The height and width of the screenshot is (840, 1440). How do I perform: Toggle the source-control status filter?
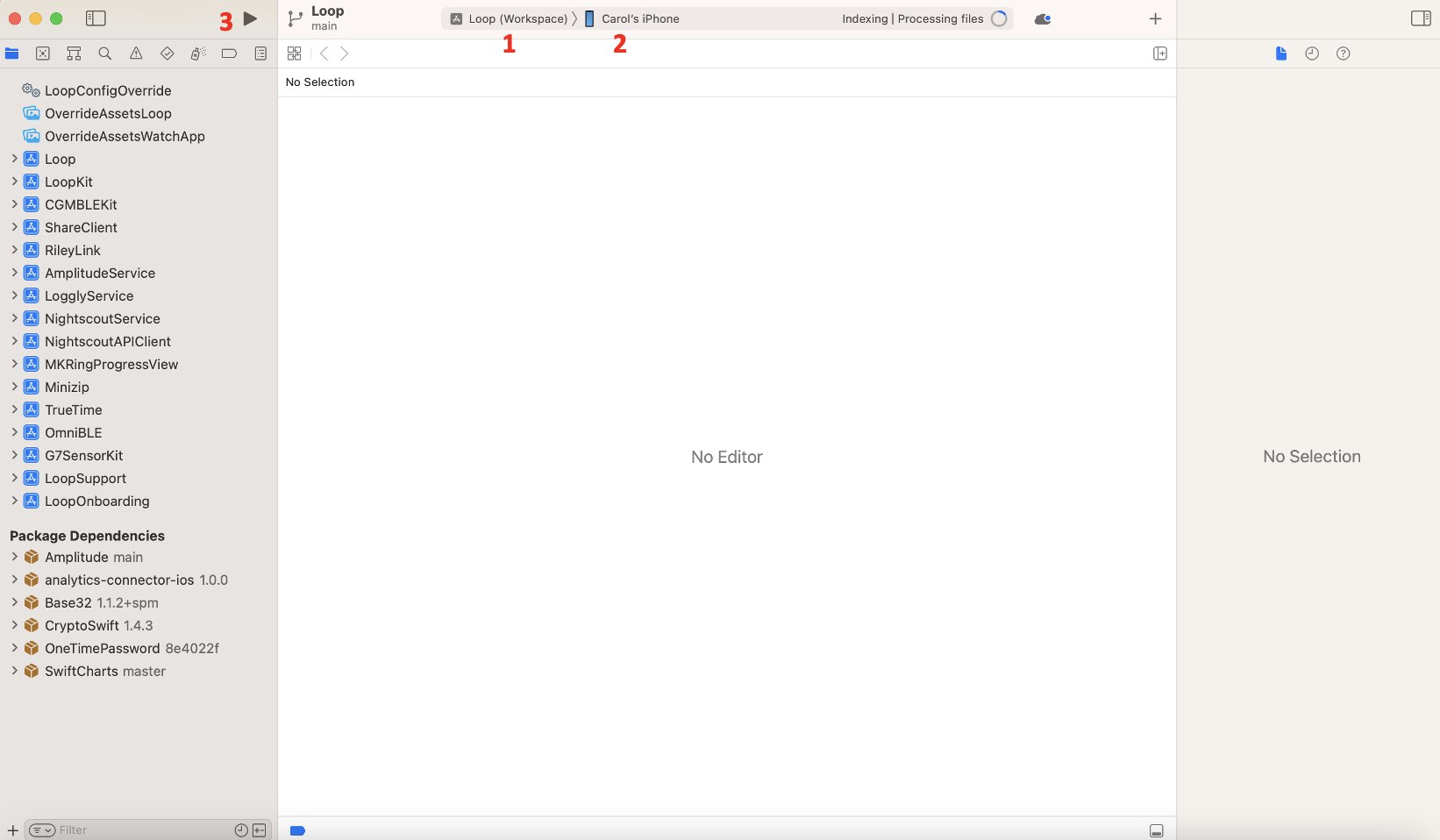click(x=260, y=830)
